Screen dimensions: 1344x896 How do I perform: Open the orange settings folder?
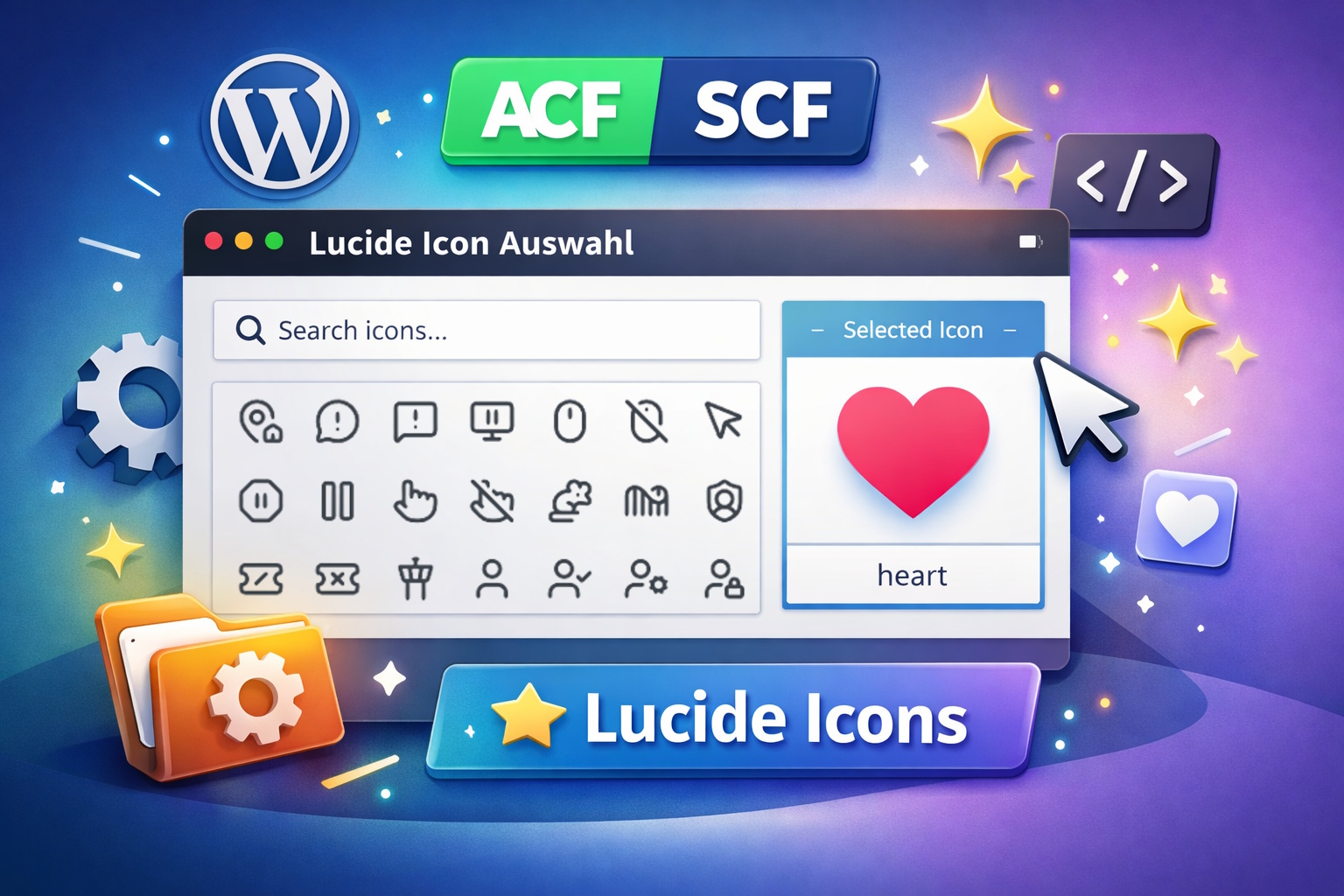click(217, 686)
